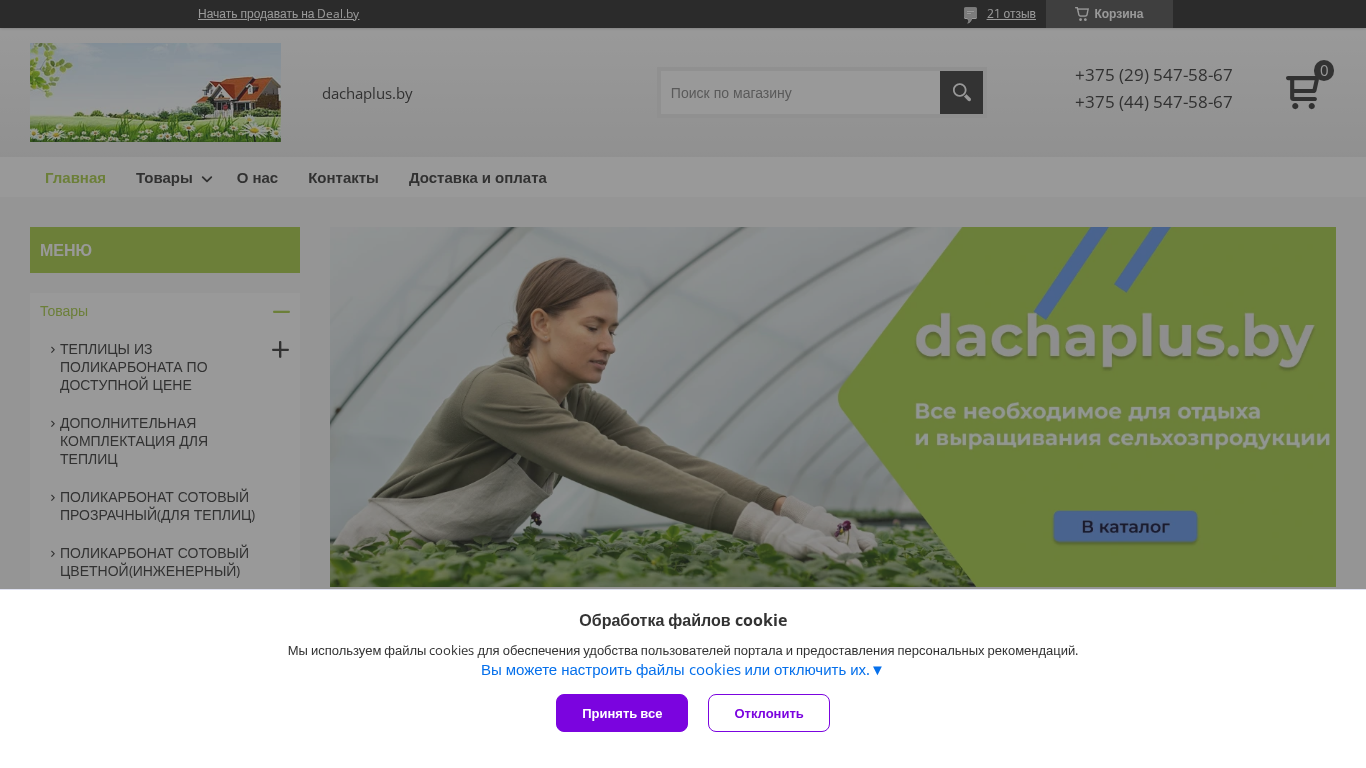
Task: Focus the Поиск по магазину field
Action: (800, 93)
